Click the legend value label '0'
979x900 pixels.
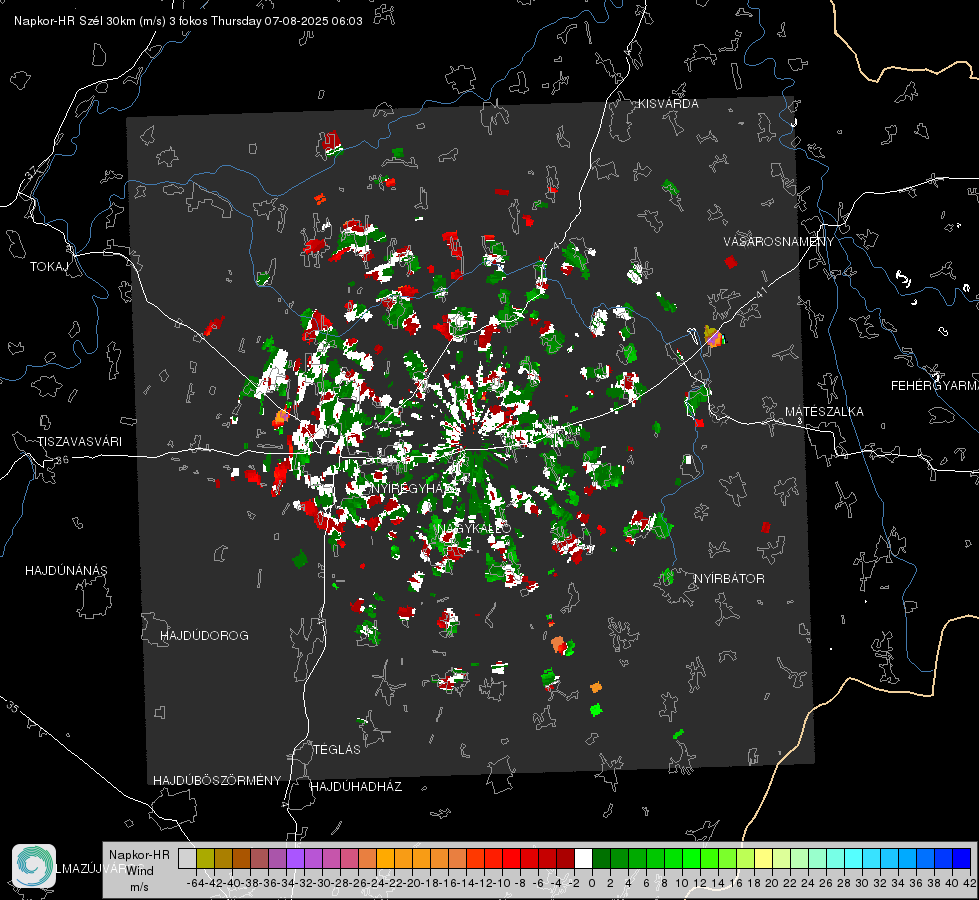point(592,883)
